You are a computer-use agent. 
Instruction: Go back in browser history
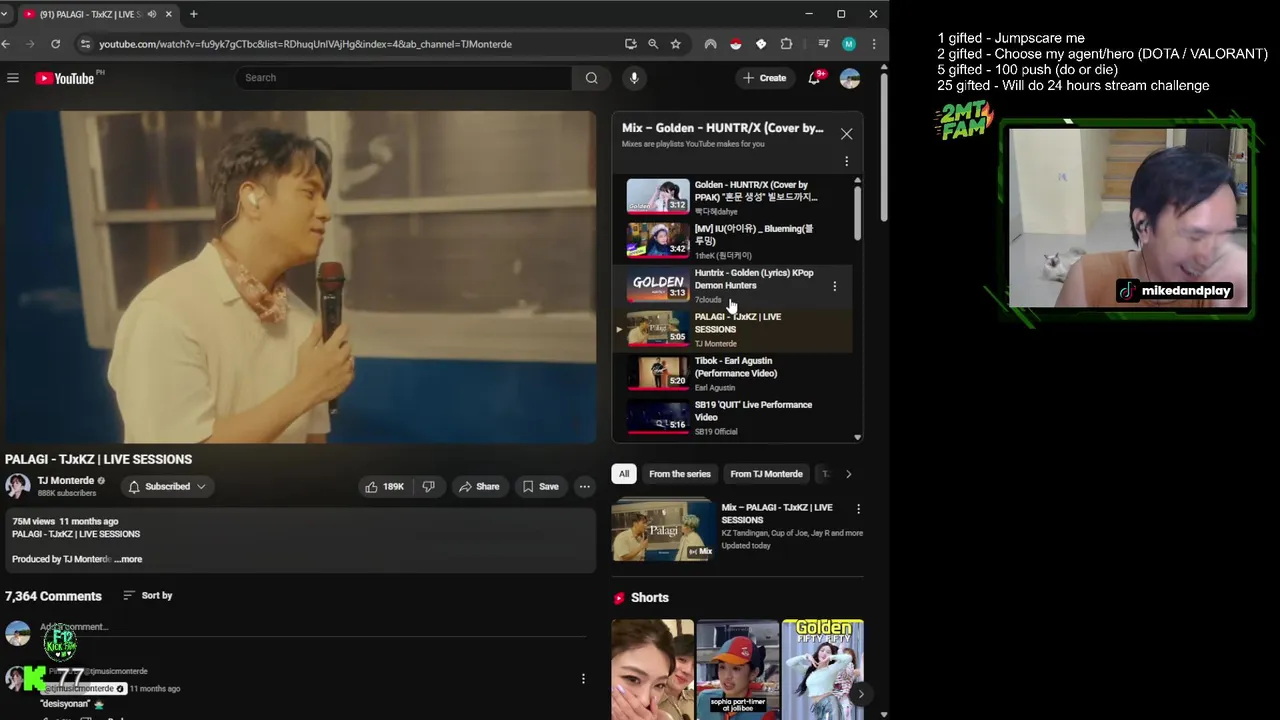tap(7, 44)
